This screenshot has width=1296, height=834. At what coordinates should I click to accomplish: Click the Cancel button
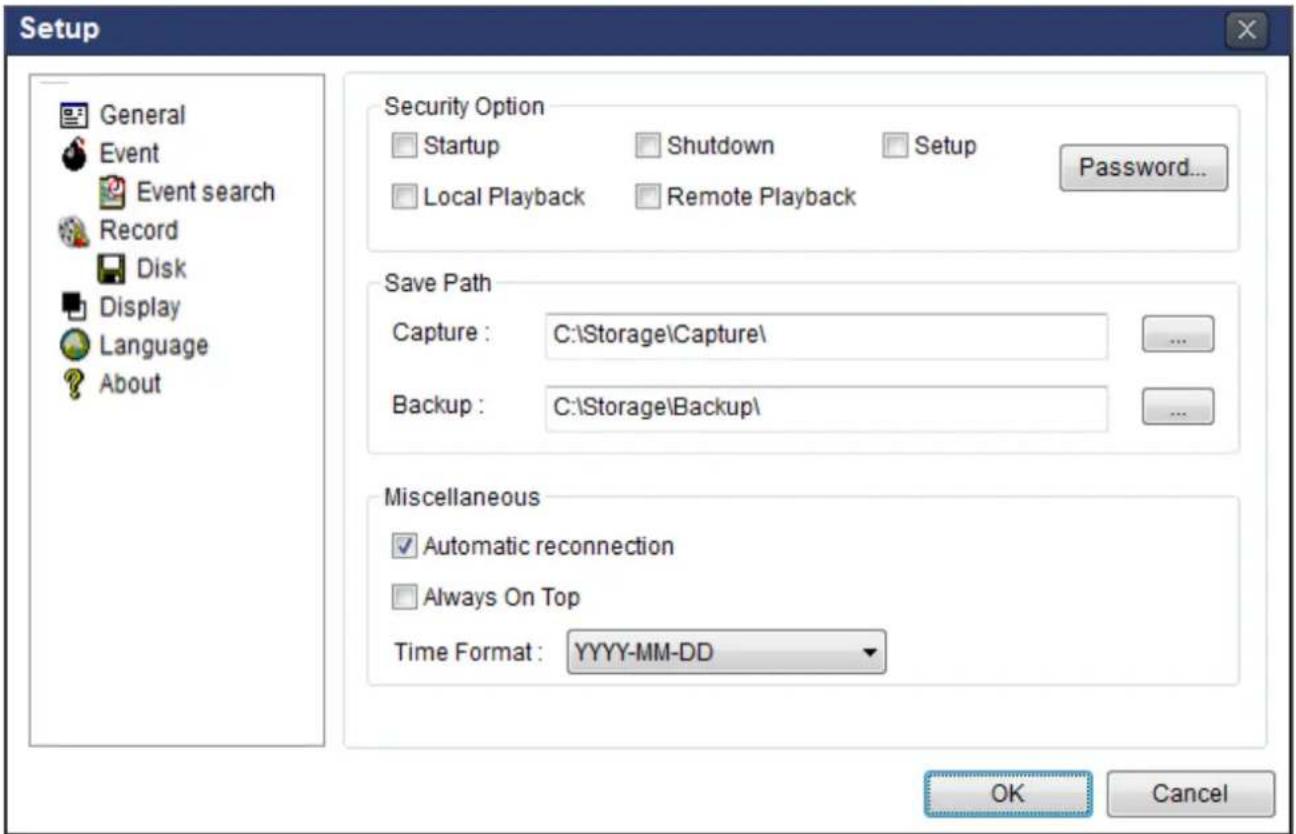click(x=1190, y=794)
